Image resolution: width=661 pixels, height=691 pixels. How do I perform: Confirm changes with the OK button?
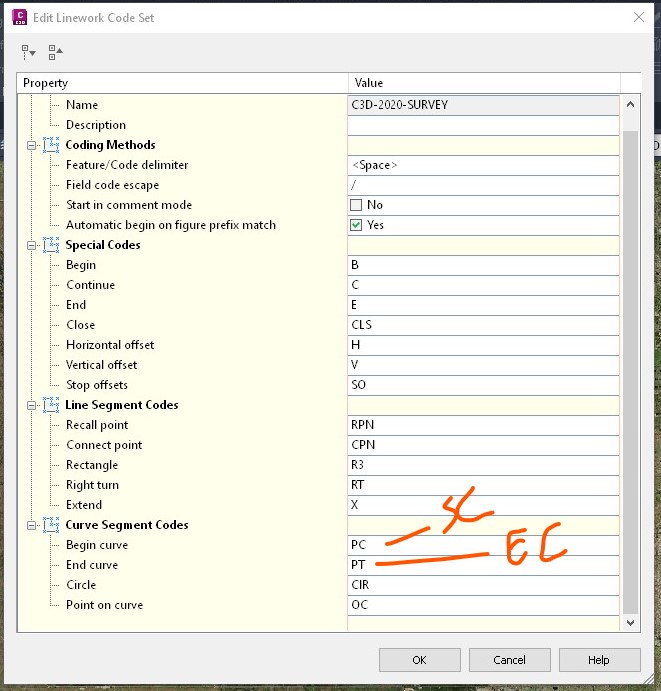click(420, 660)
